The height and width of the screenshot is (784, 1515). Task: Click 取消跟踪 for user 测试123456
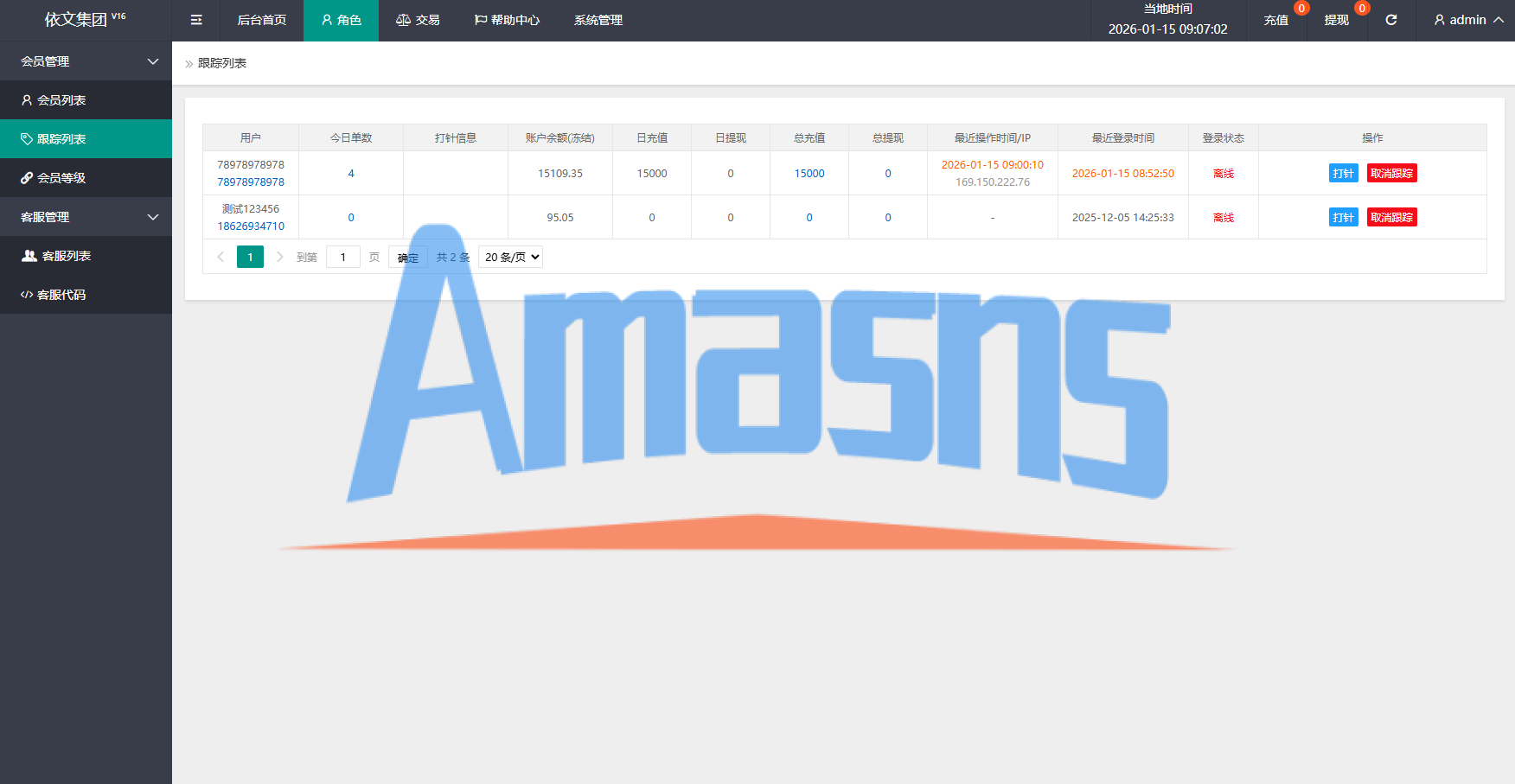point(1392,217)
